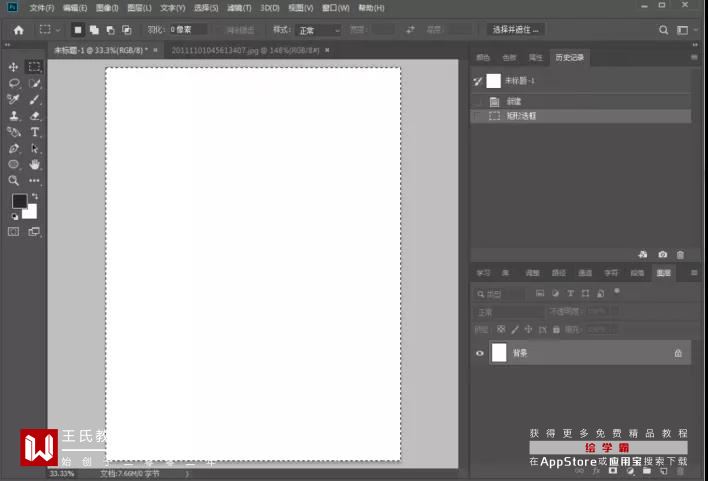
Task: Toggle the layer filtering on/off dot
Action: tap(617, 292)
